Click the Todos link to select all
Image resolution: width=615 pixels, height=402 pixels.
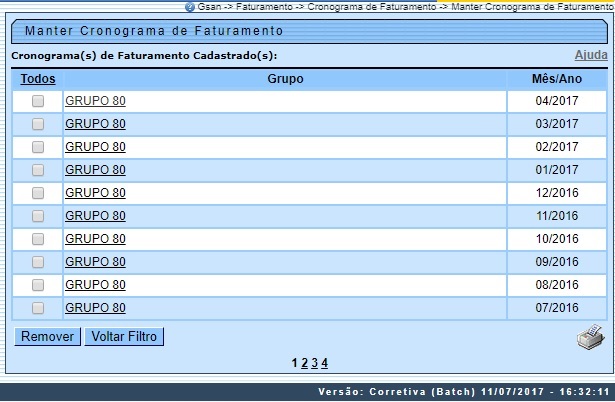pyautogui.click(x=38, y=79)
